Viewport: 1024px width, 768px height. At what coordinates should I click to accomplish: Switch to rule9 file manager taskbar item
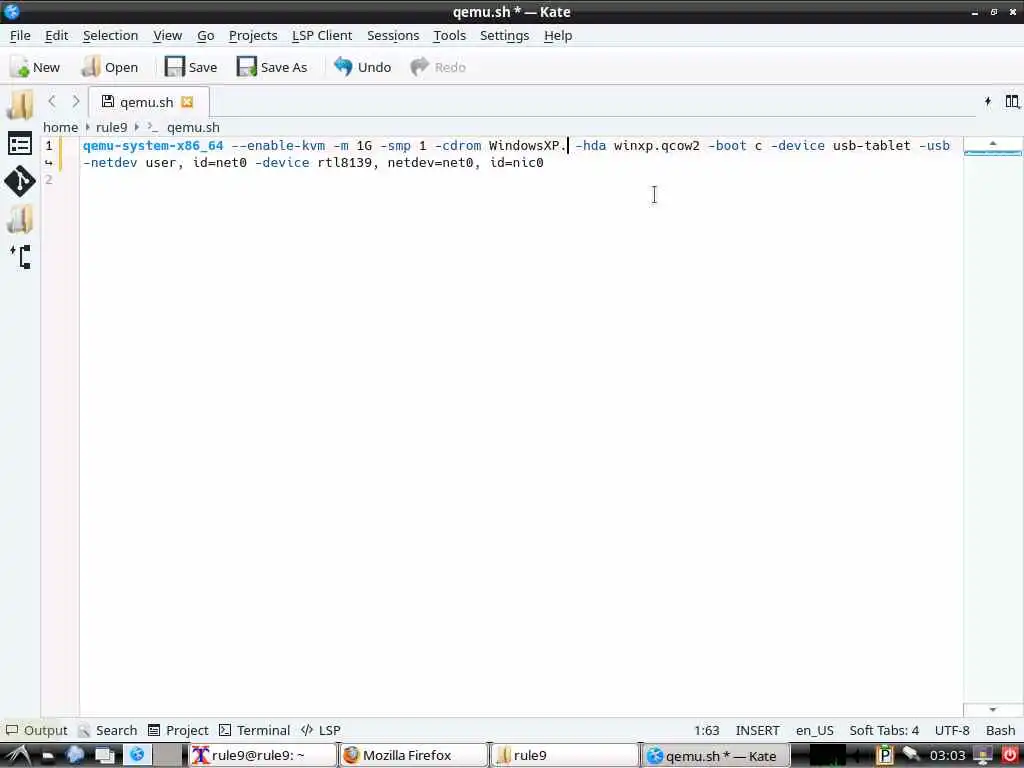click(564, 756)
